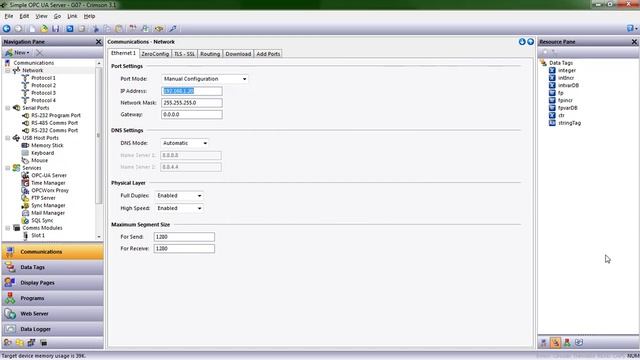Select Time Manager in Services
The width and height of the screenshot is (640, 360).
tap(48, 183)
